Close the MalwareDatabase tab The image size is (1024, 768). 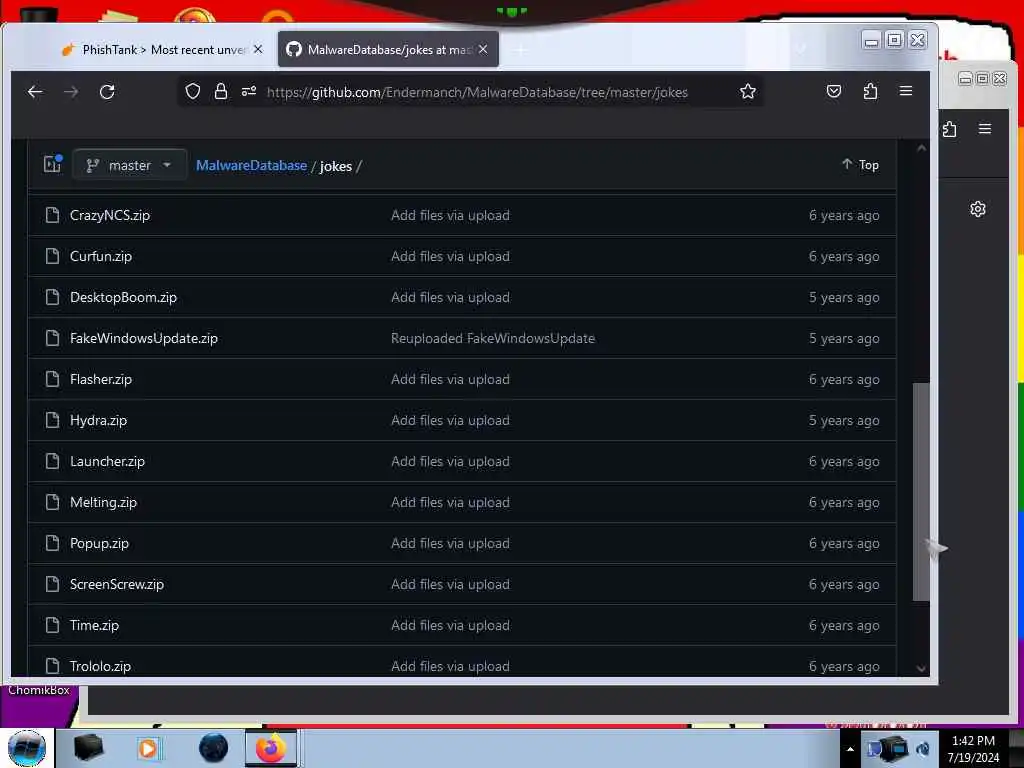click(483, 49)
